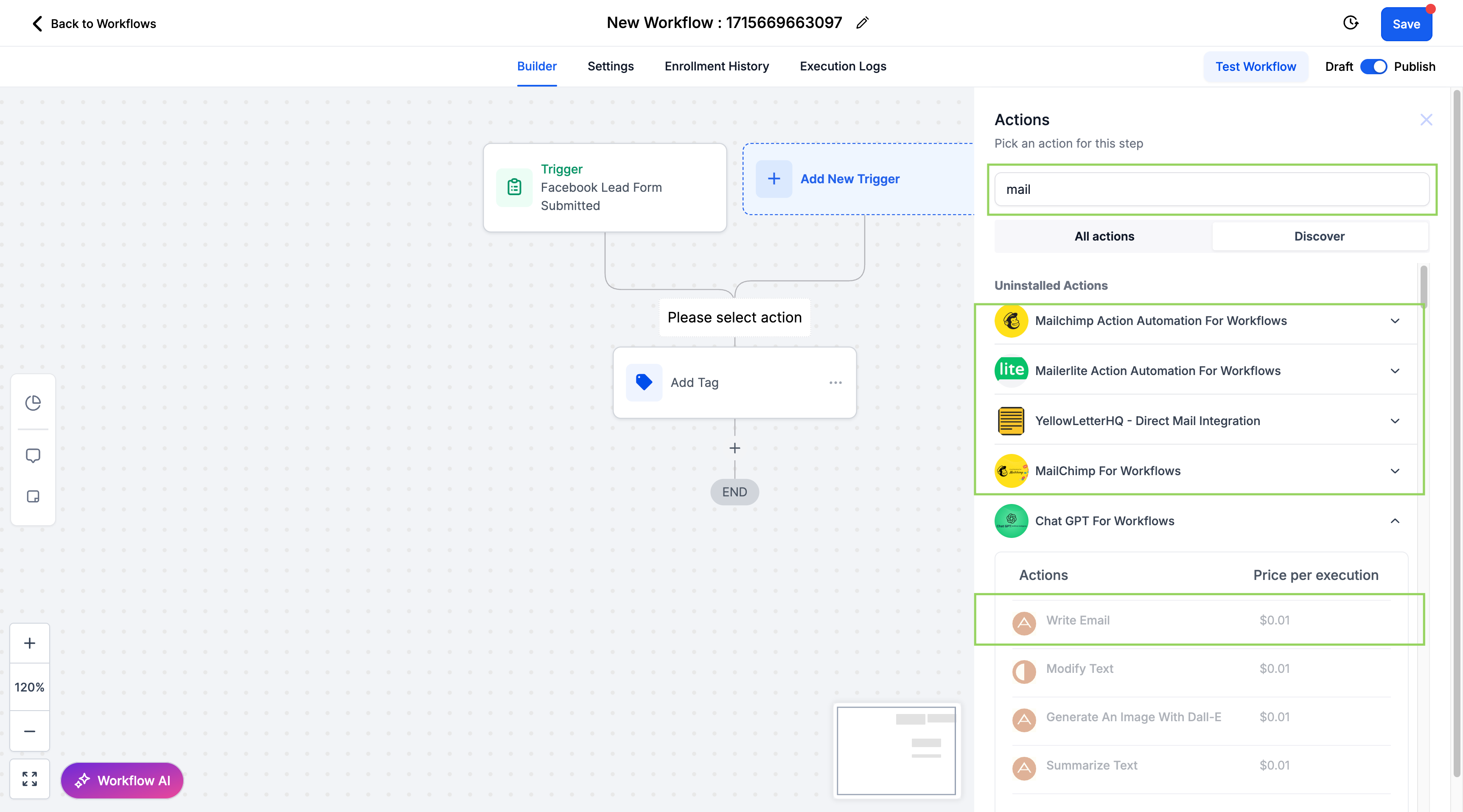
Task: Expand YellowLetterHQ Direct Mail Integration
Action: [x=1395, y=421]
